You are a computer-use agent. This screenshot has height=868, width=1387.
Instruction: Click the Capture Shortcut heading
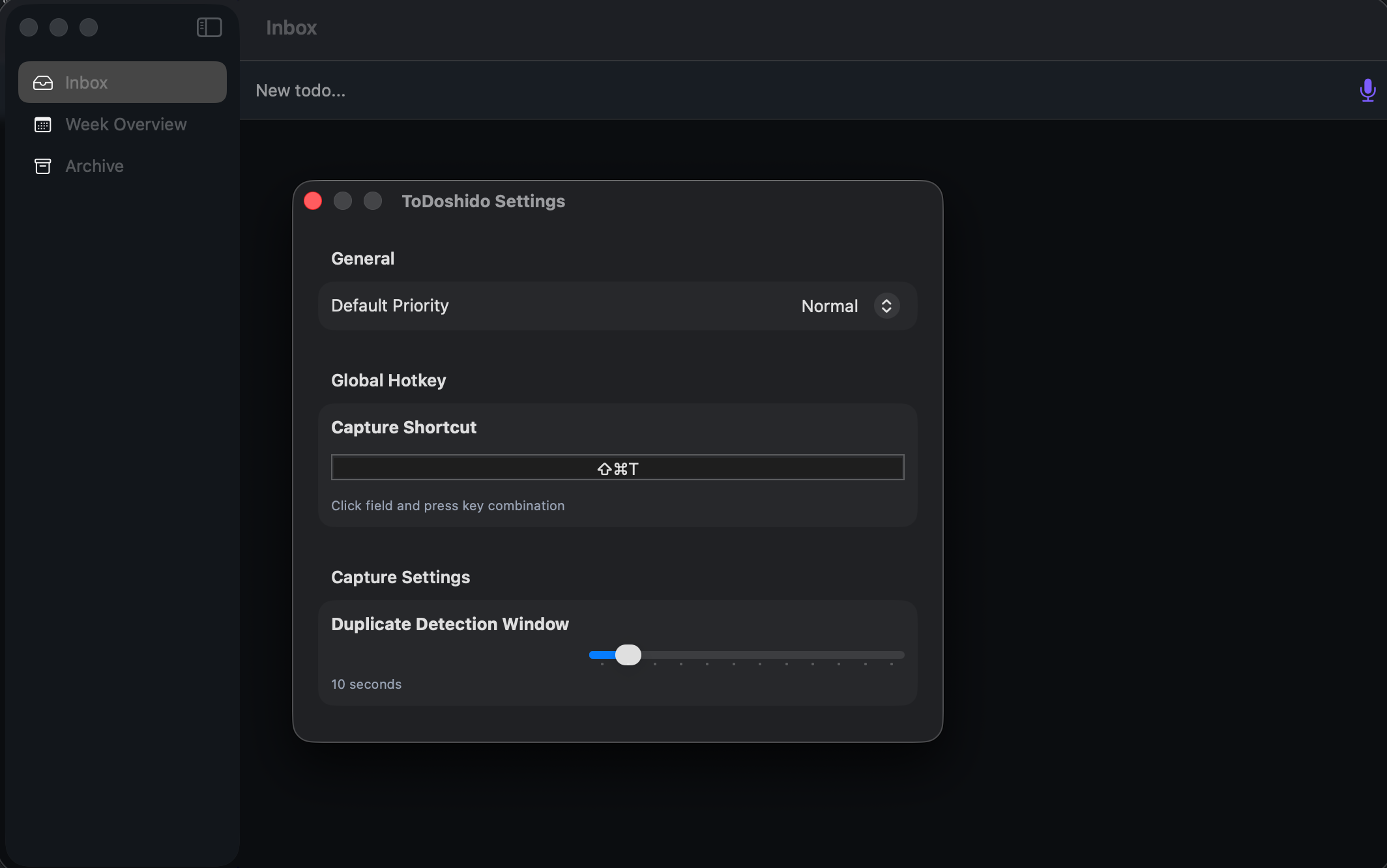[403, 427]
